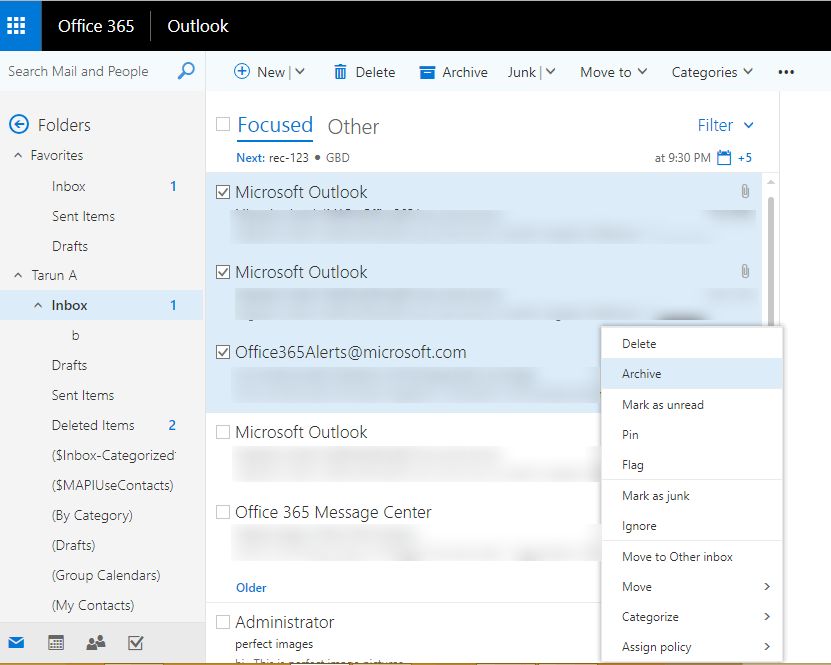
Task: Collapse the Tarun A folder tree
Action: pos(18,275)
